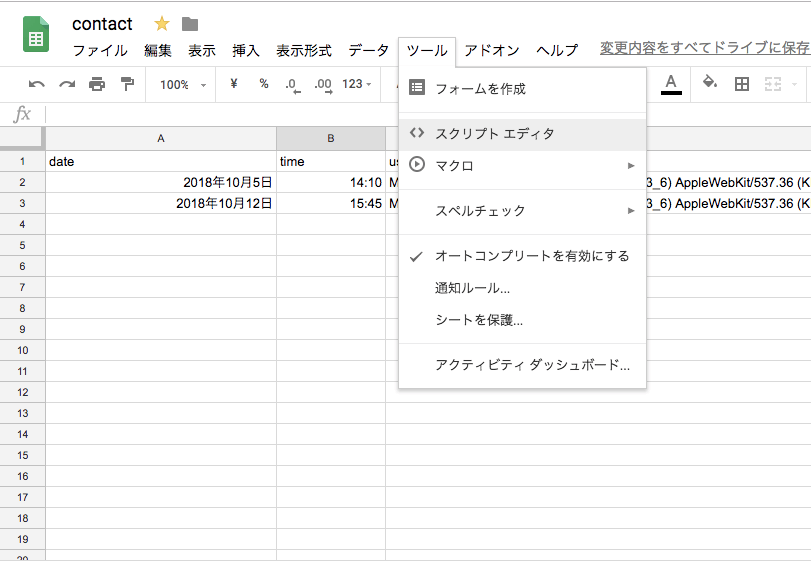
Task: Click 変更内容をすべてドライブに保存 link
Action: coord(704,48)
